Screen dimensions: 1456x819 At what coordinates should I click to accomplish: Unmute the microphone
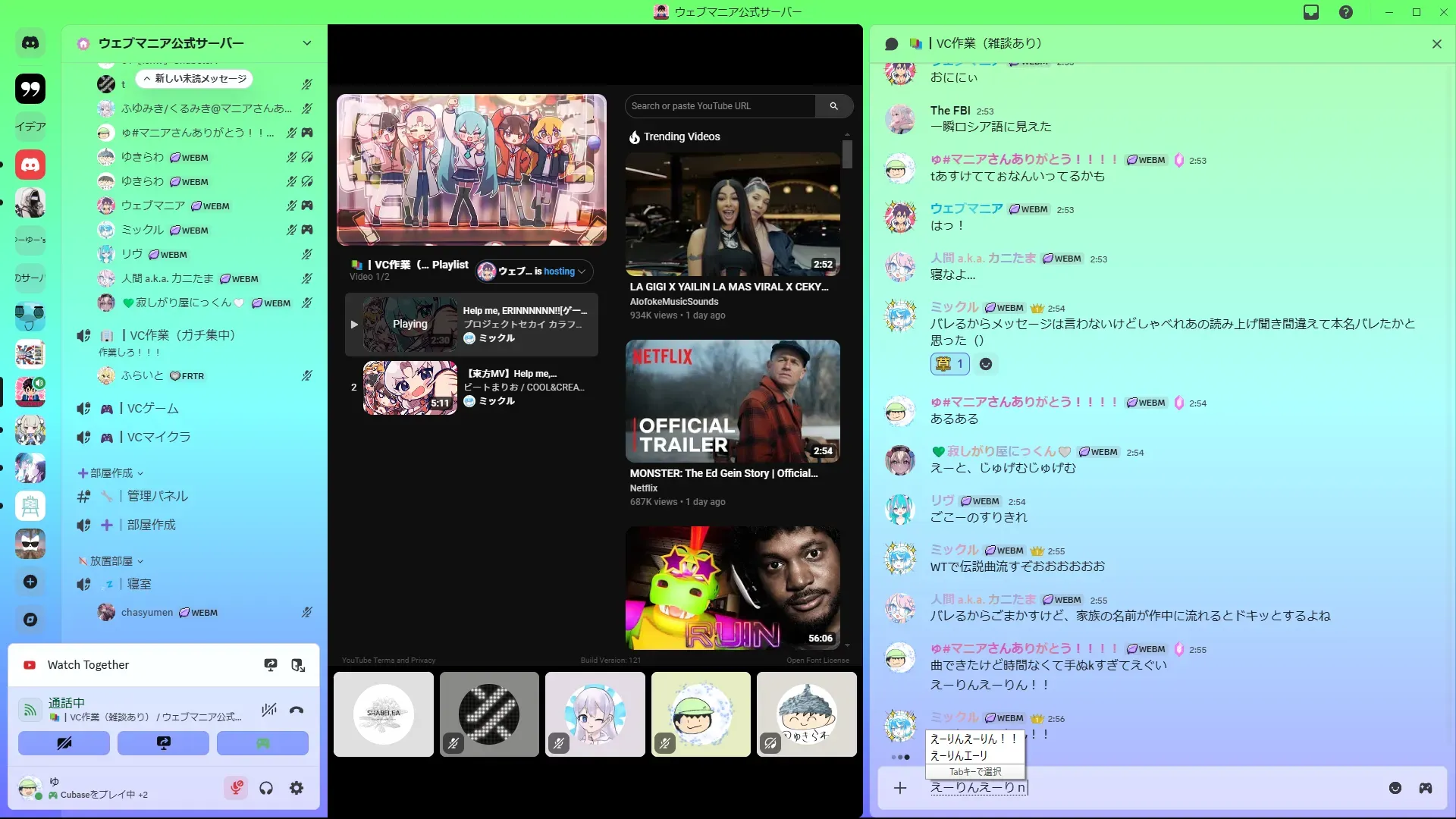236,788
